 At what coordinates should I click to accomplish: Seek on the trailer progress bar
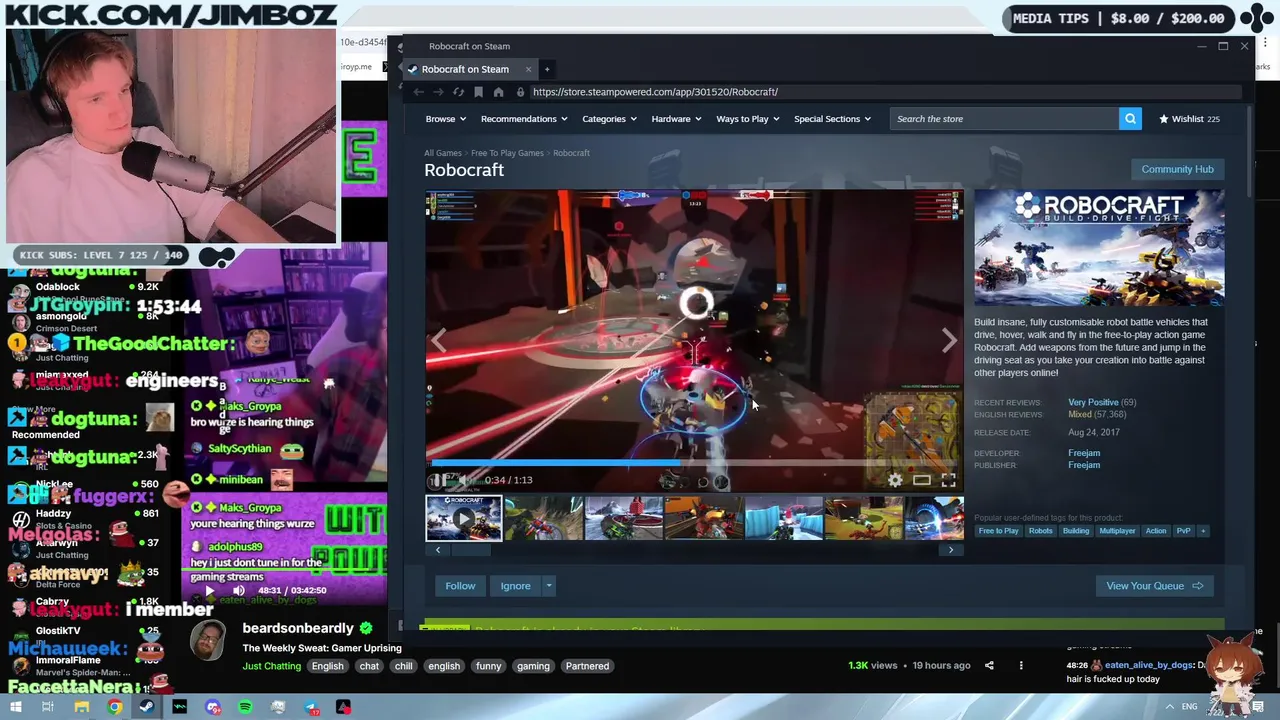[x=695, y=463]
